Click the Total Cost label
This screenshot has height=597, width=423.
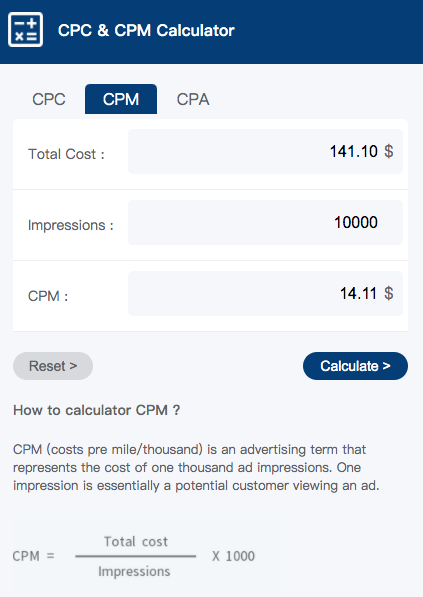[66, 154]
